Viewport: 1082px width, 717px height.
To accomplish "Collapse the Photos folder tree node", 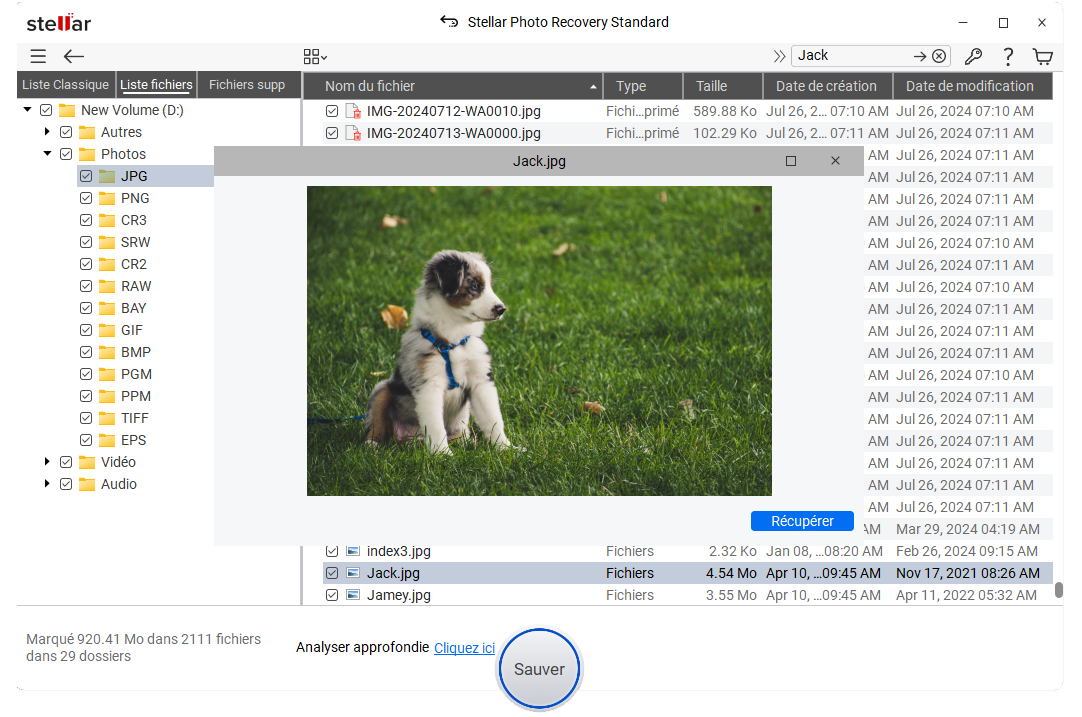I will [x=47, y=154].
